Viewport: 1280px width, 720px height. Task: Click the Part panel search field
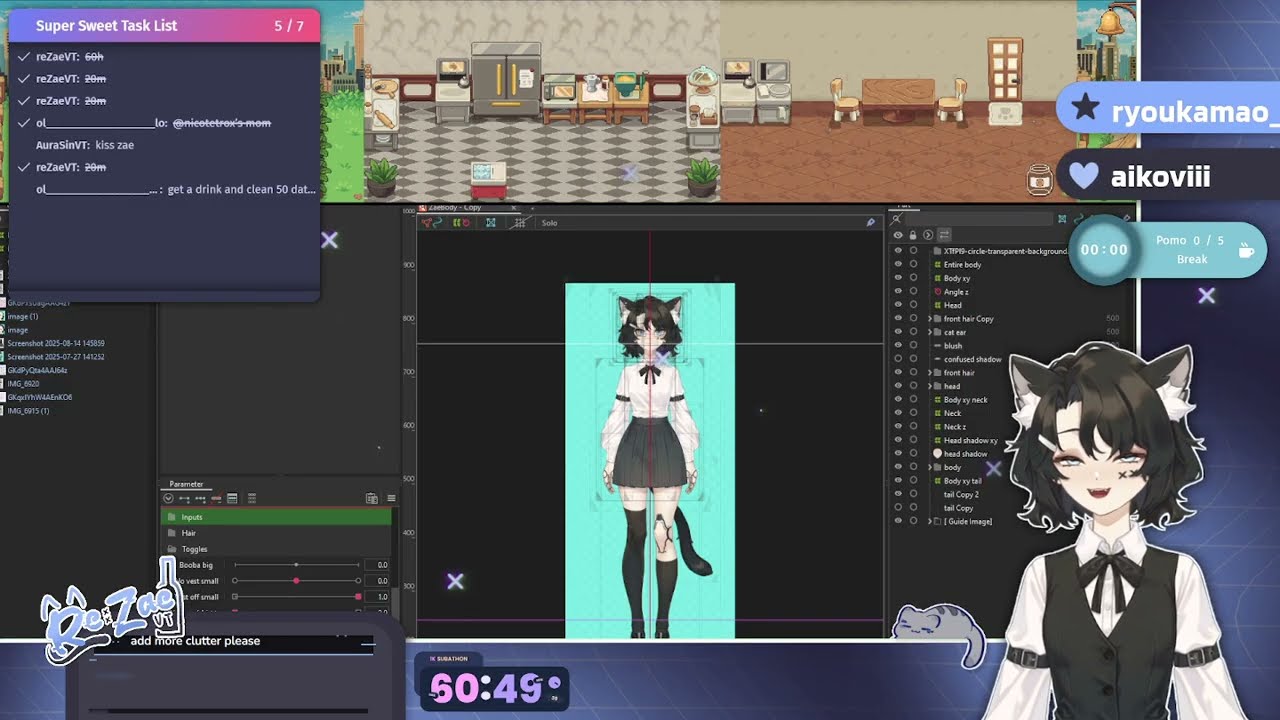tap(978, 219)
